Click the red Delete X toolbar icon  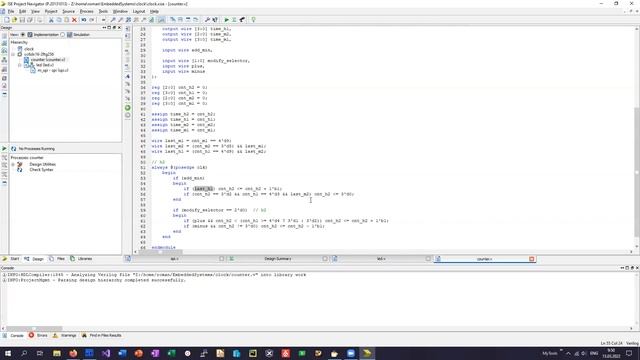click(x=74, y=20)
